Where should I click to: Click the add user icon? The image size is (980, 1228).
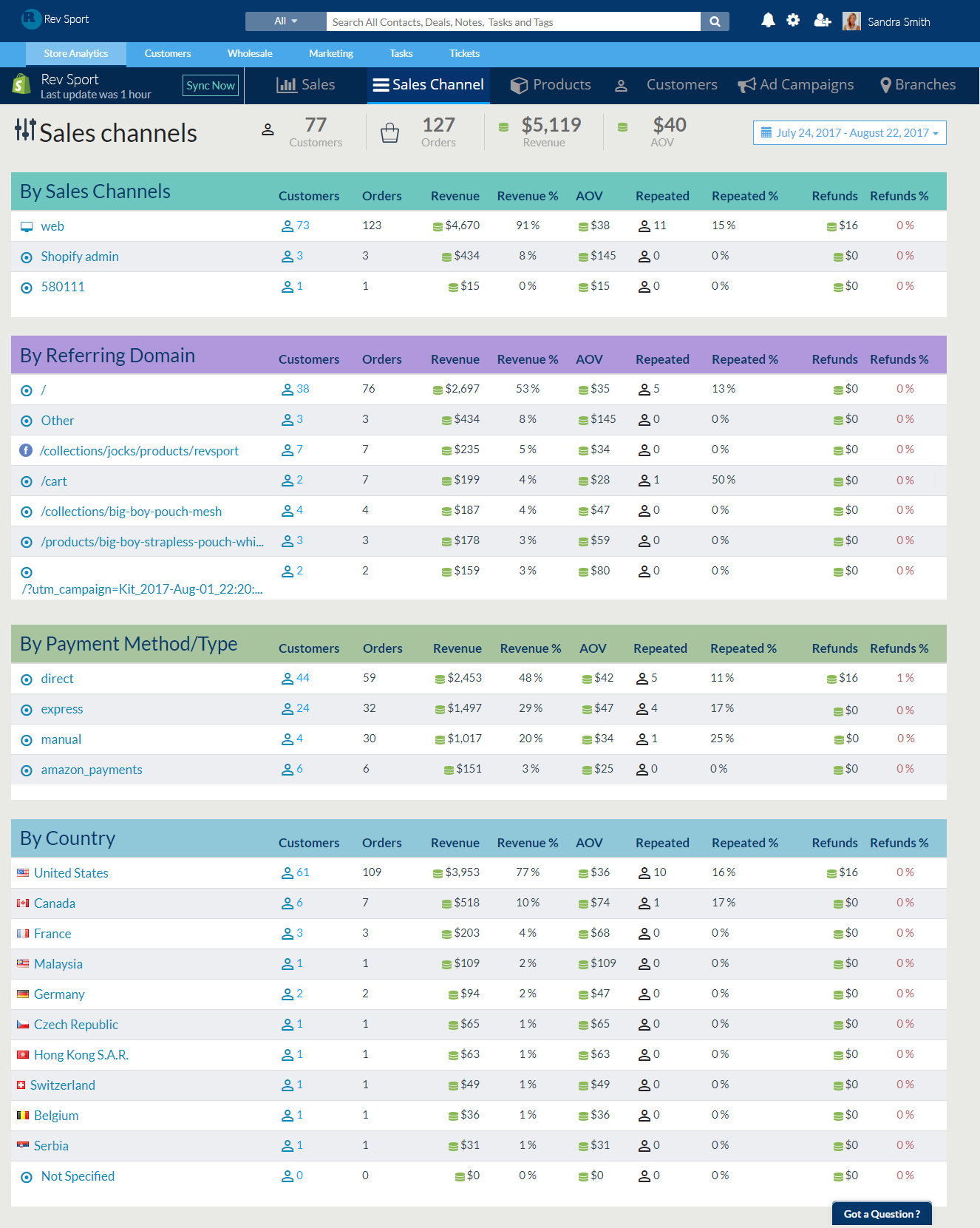click(x=823, y=21)
